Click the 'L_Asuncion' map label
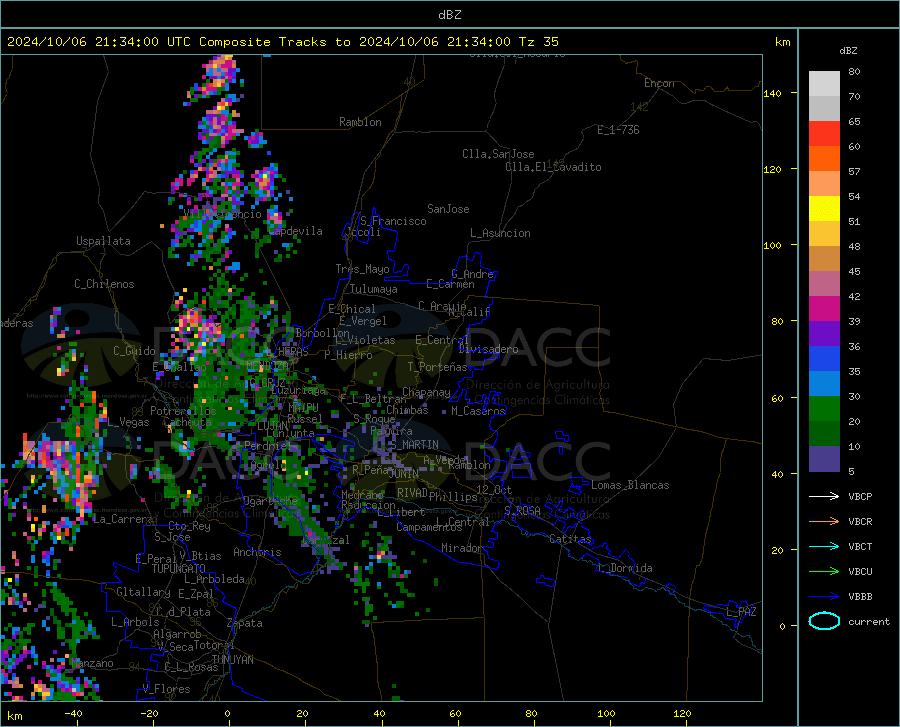 click(x=500, y=233)
